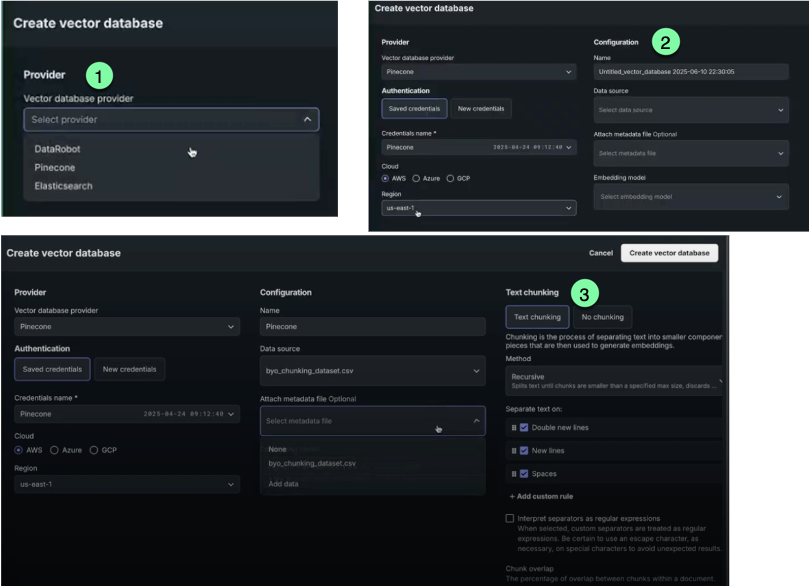
Task: Uncheck the Spaces separator checkbox
Action: click(x=525, y=473)
